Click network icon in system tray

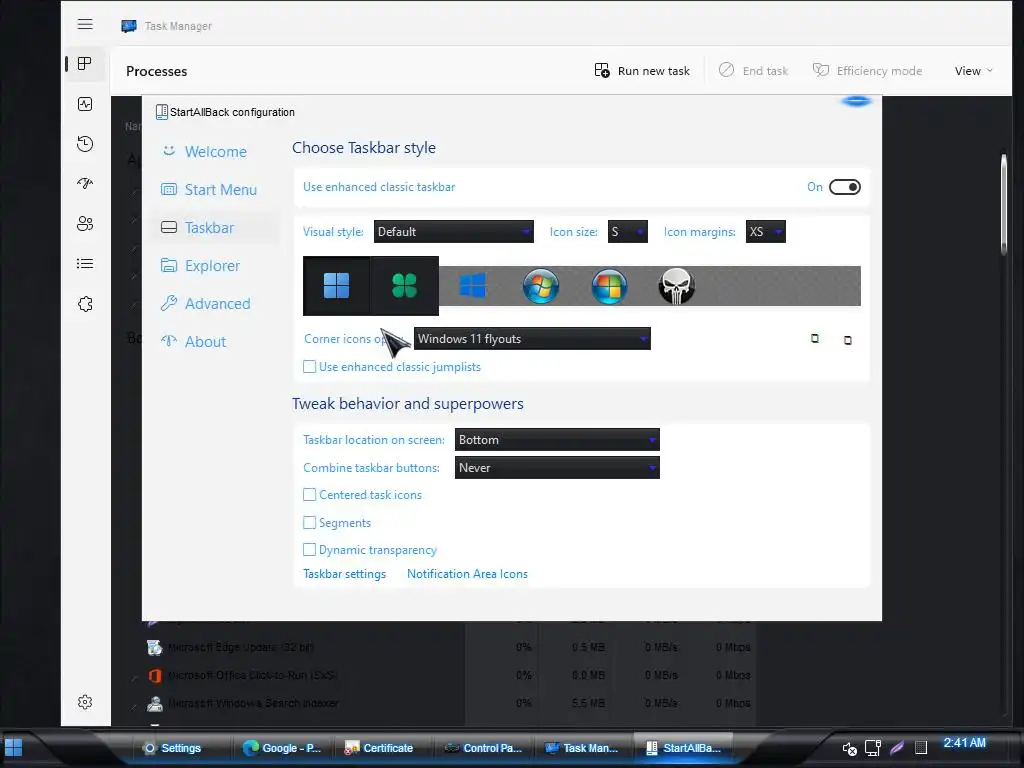873,748
